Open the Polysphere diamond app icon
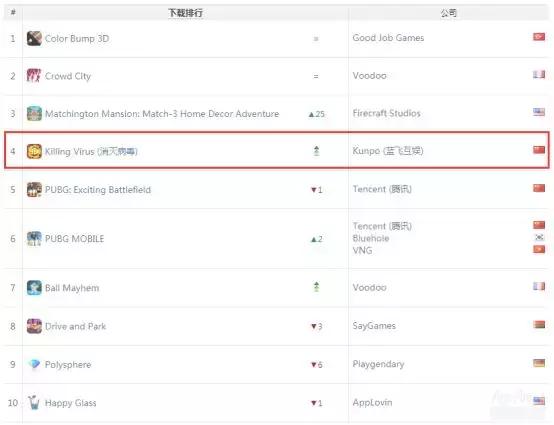Screen dimensions: 554x425 pos(34,364)
